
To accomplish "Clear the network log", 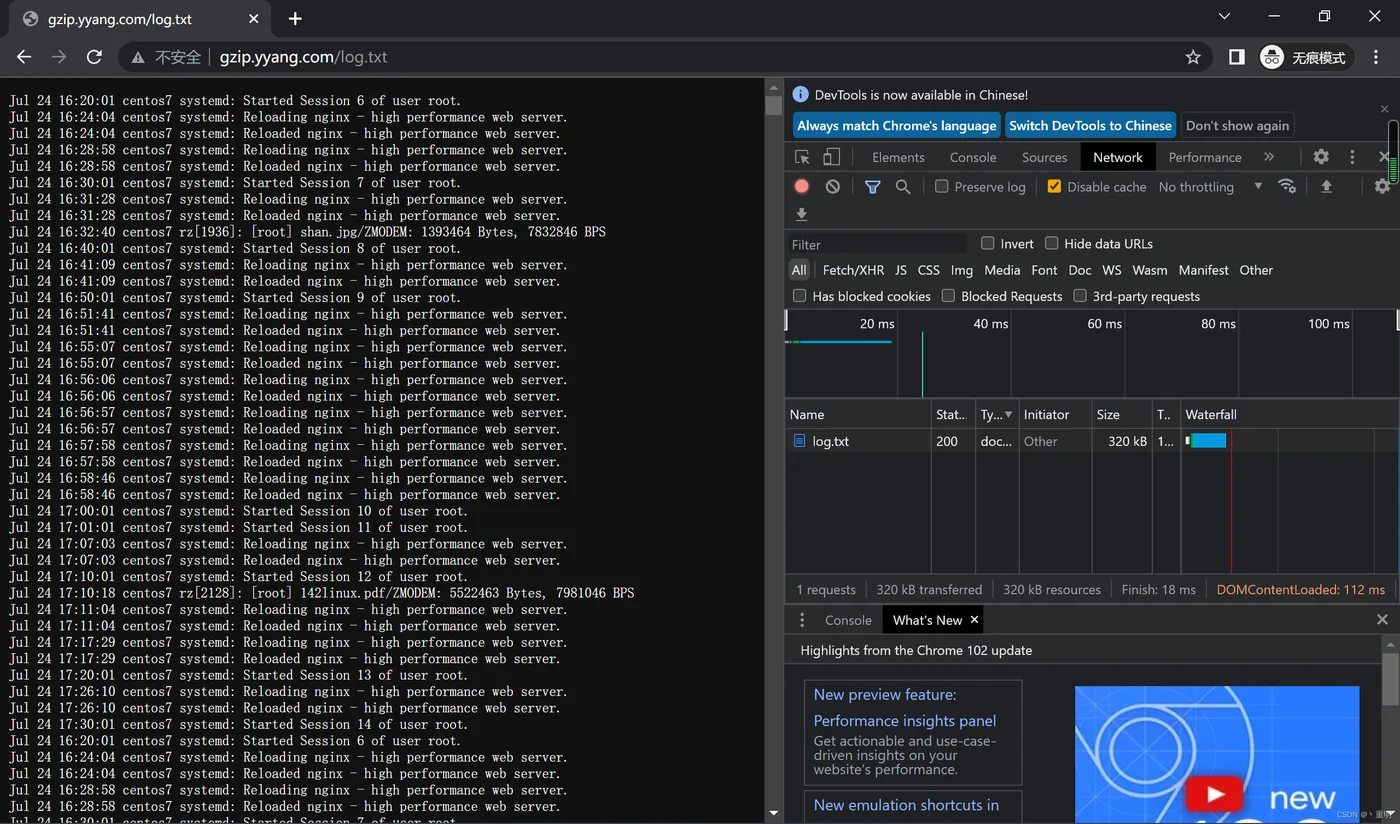I will (x=832, y=186).
